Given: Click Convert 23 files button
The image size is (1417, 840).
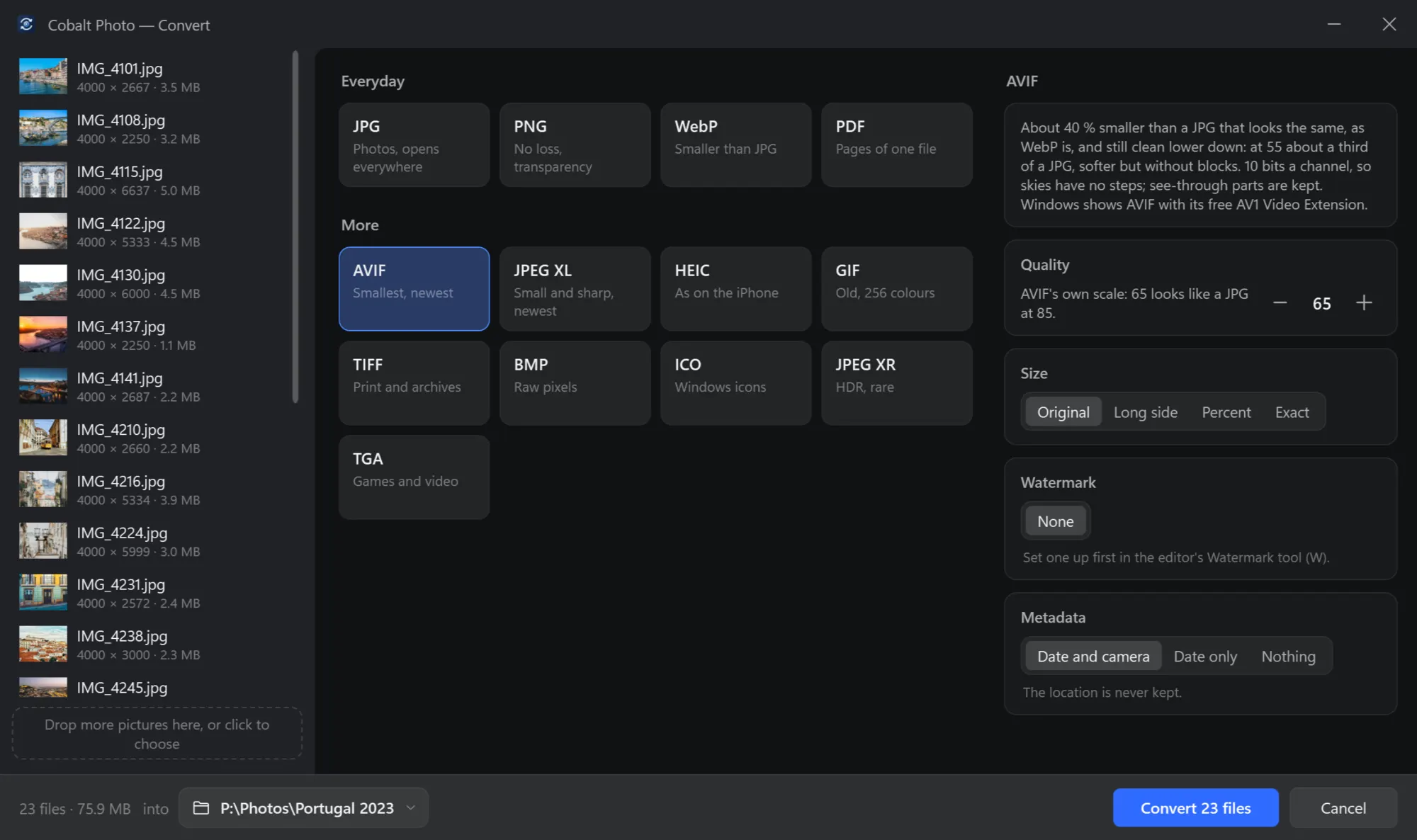Looking at the screenshot, I should coord(1196,808).
